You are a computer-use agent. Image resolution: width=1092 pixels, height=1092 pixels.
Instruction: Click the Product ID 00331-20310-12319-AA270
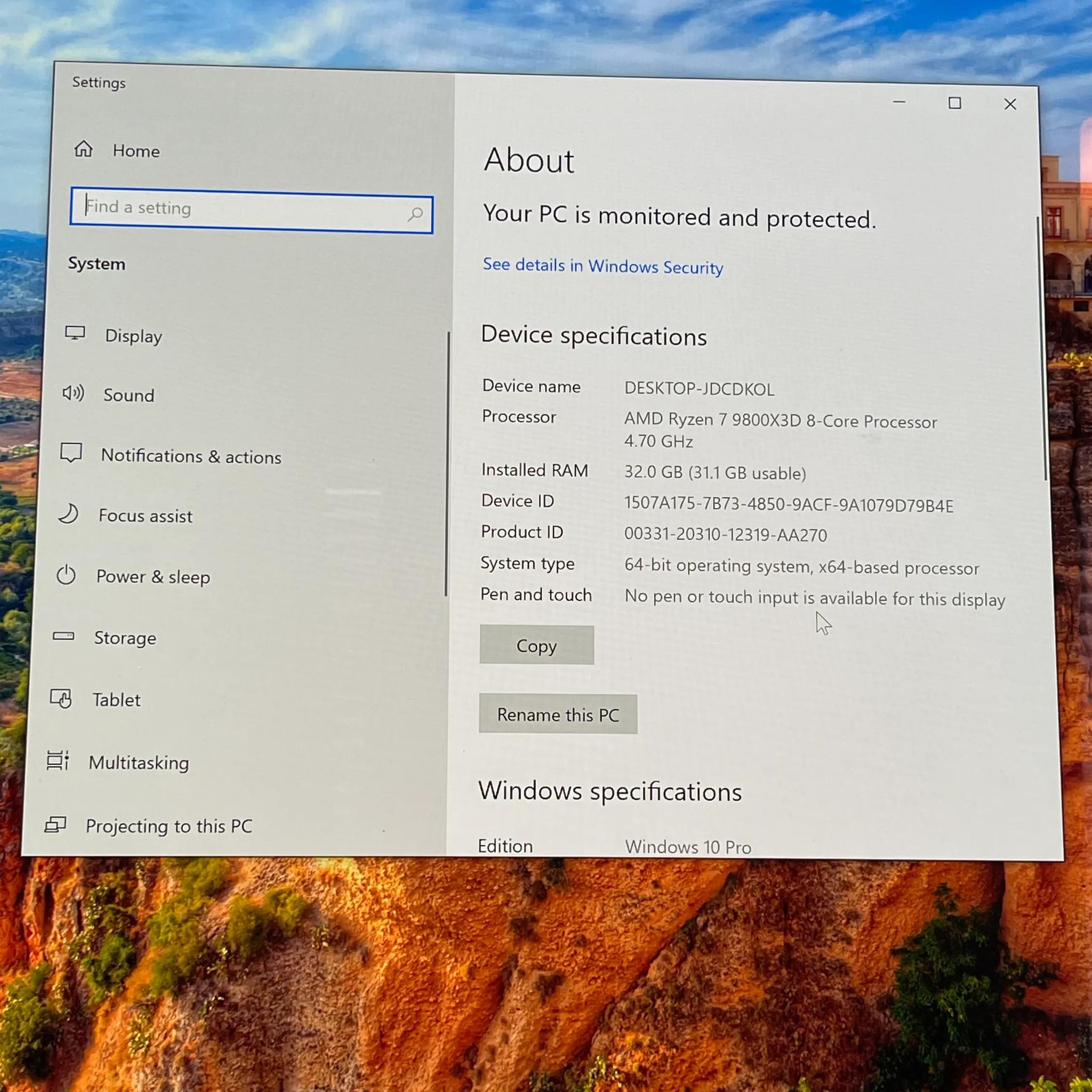point(726,535)
